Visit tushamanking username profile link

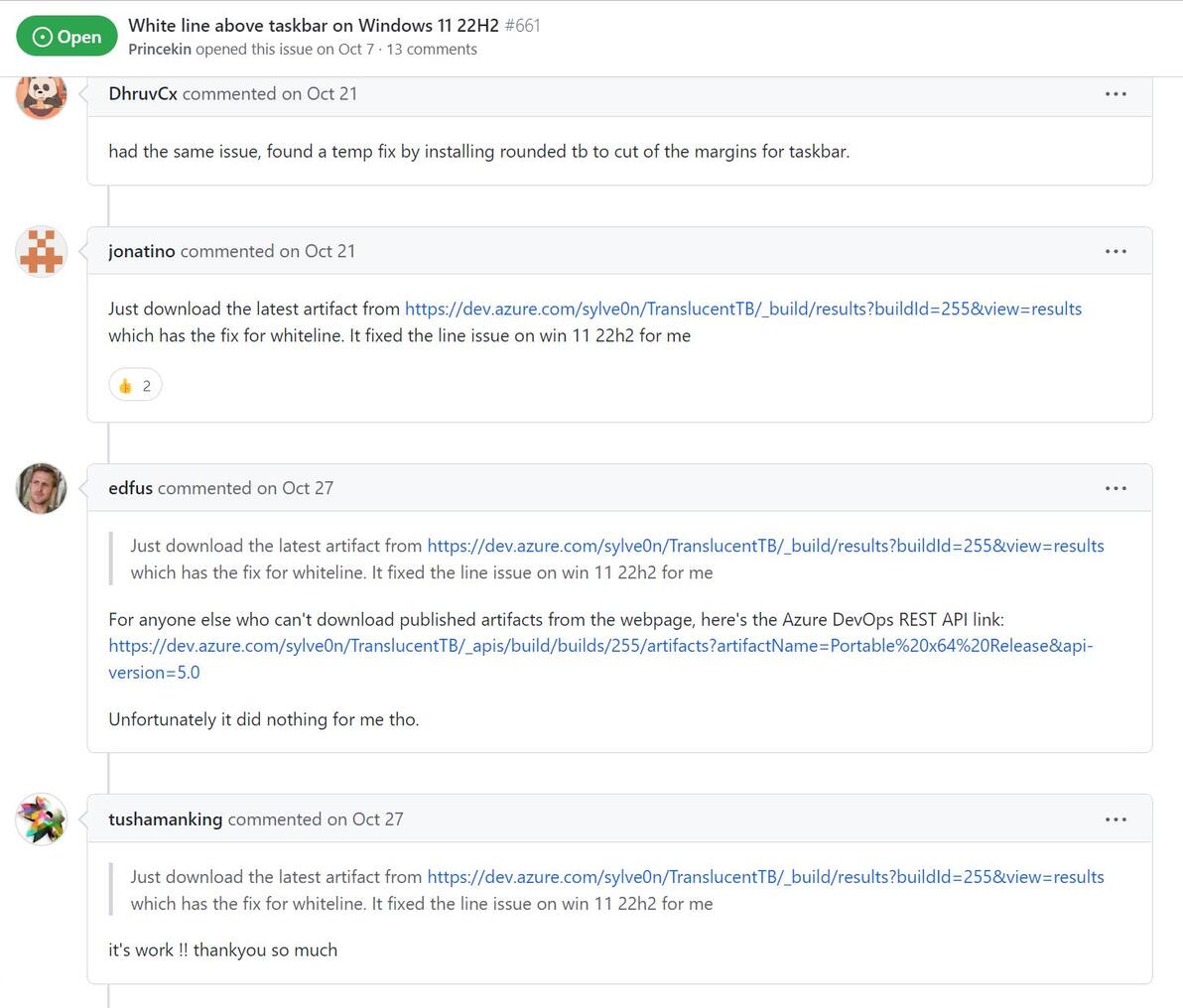click(165, 819)
